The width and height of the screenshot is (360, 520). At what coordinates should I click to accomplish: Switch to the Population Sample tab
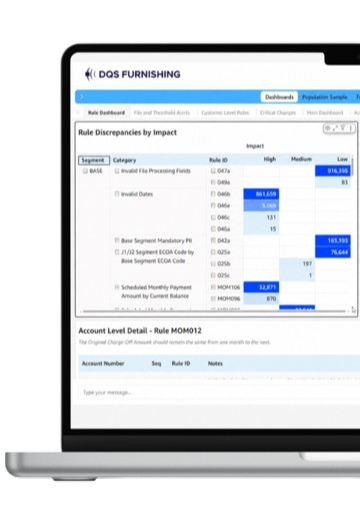(325, 97)
